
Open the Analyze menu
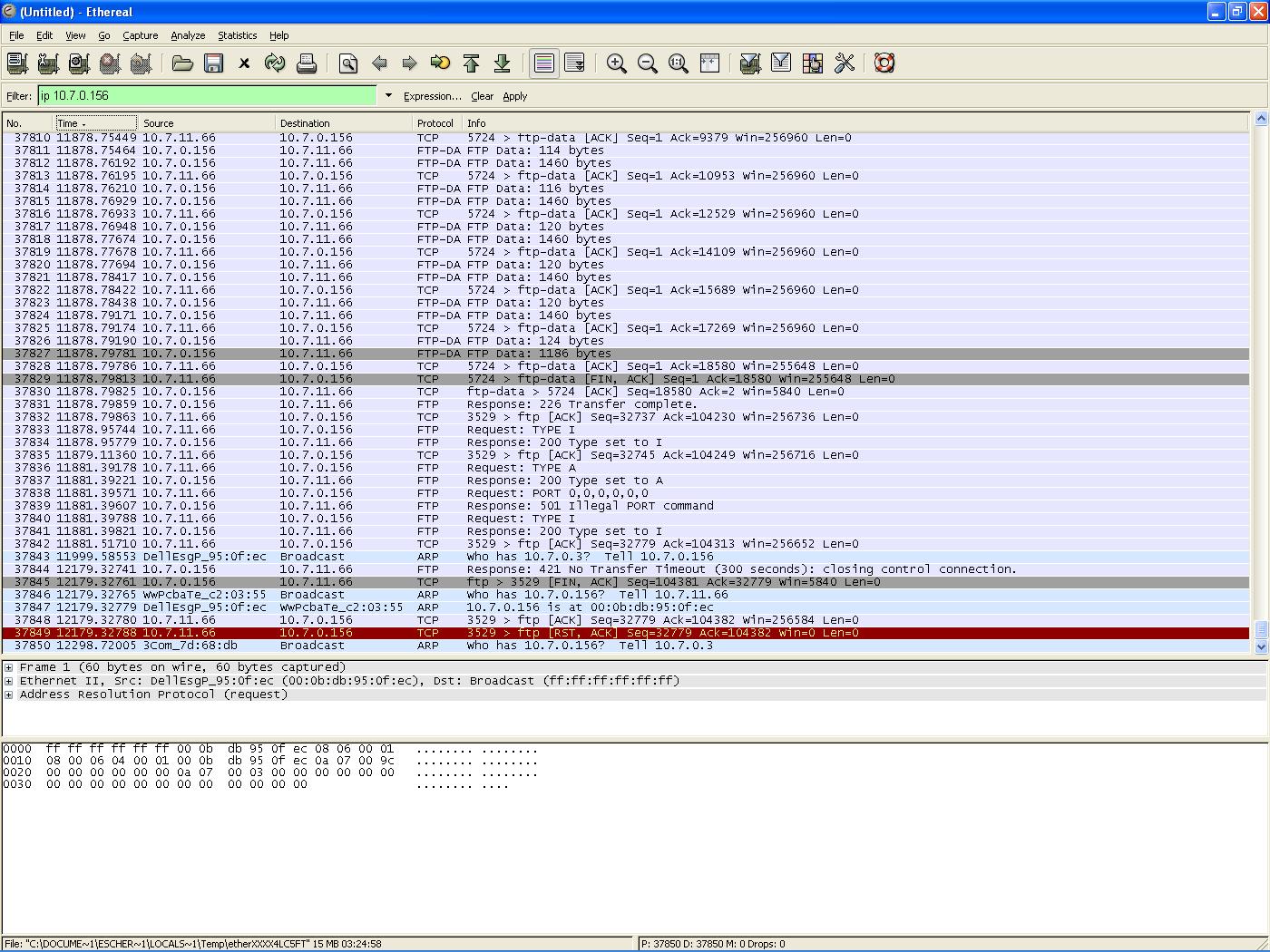point(188,35)
